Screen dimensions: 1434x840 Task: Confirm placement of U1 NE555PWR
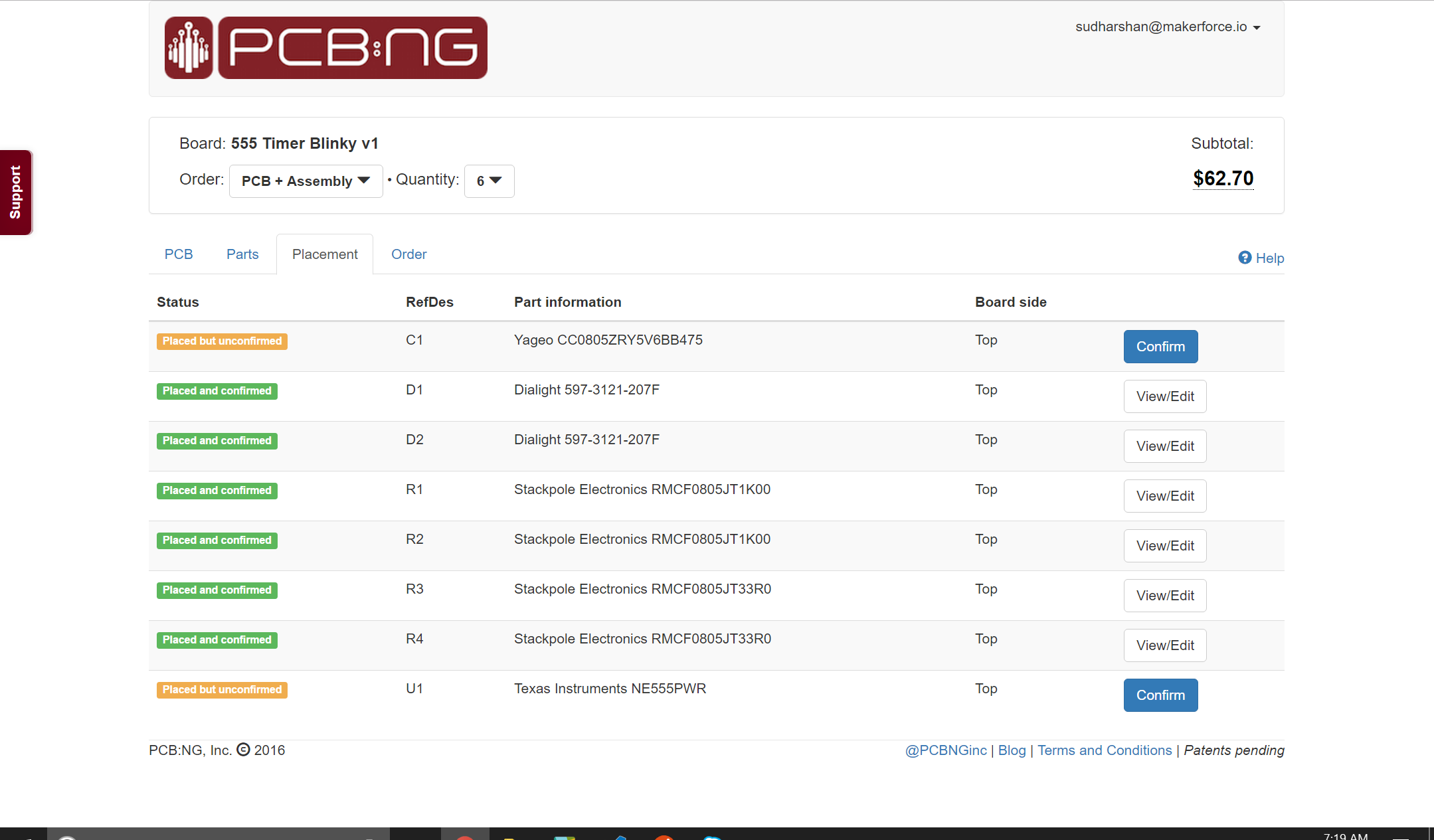[1160, 695]
